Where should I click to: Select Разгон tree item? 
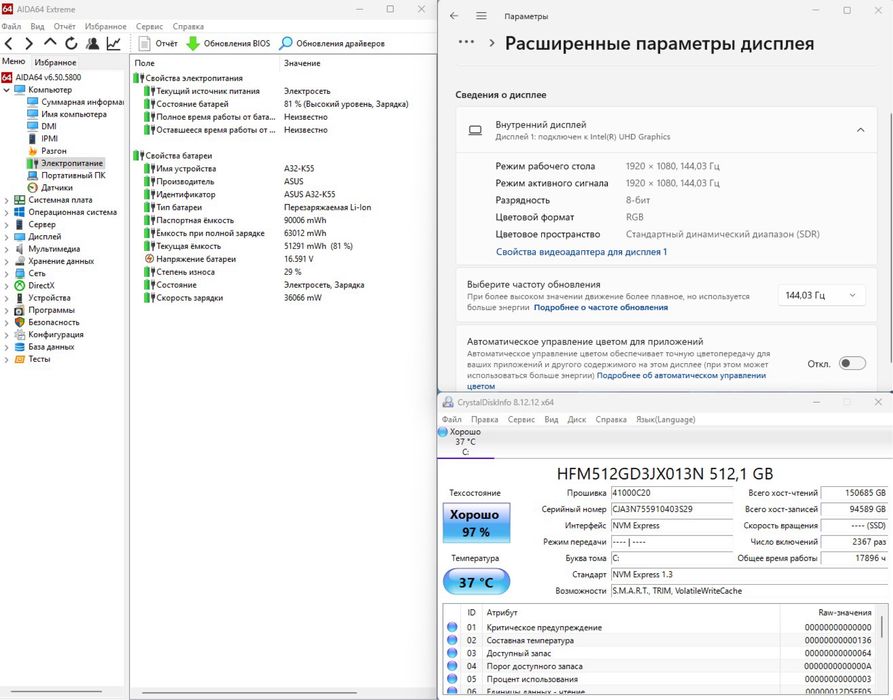[47, 151]
